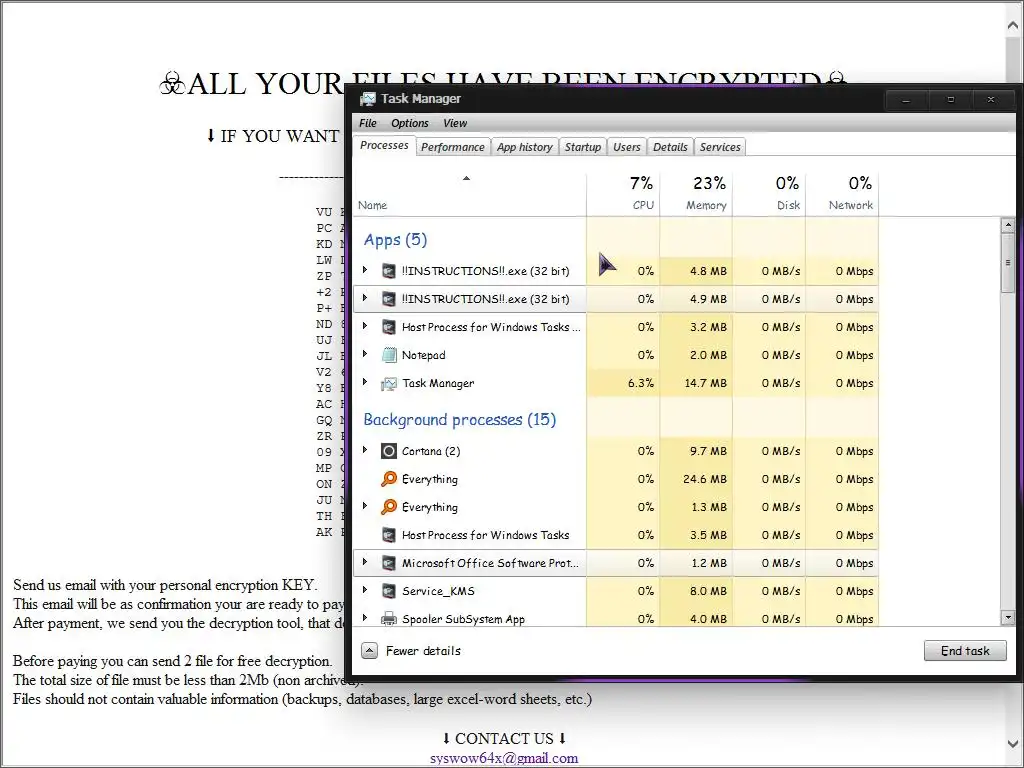
Task: Click the Fewer details arrow icon
Action: (369, 650)
